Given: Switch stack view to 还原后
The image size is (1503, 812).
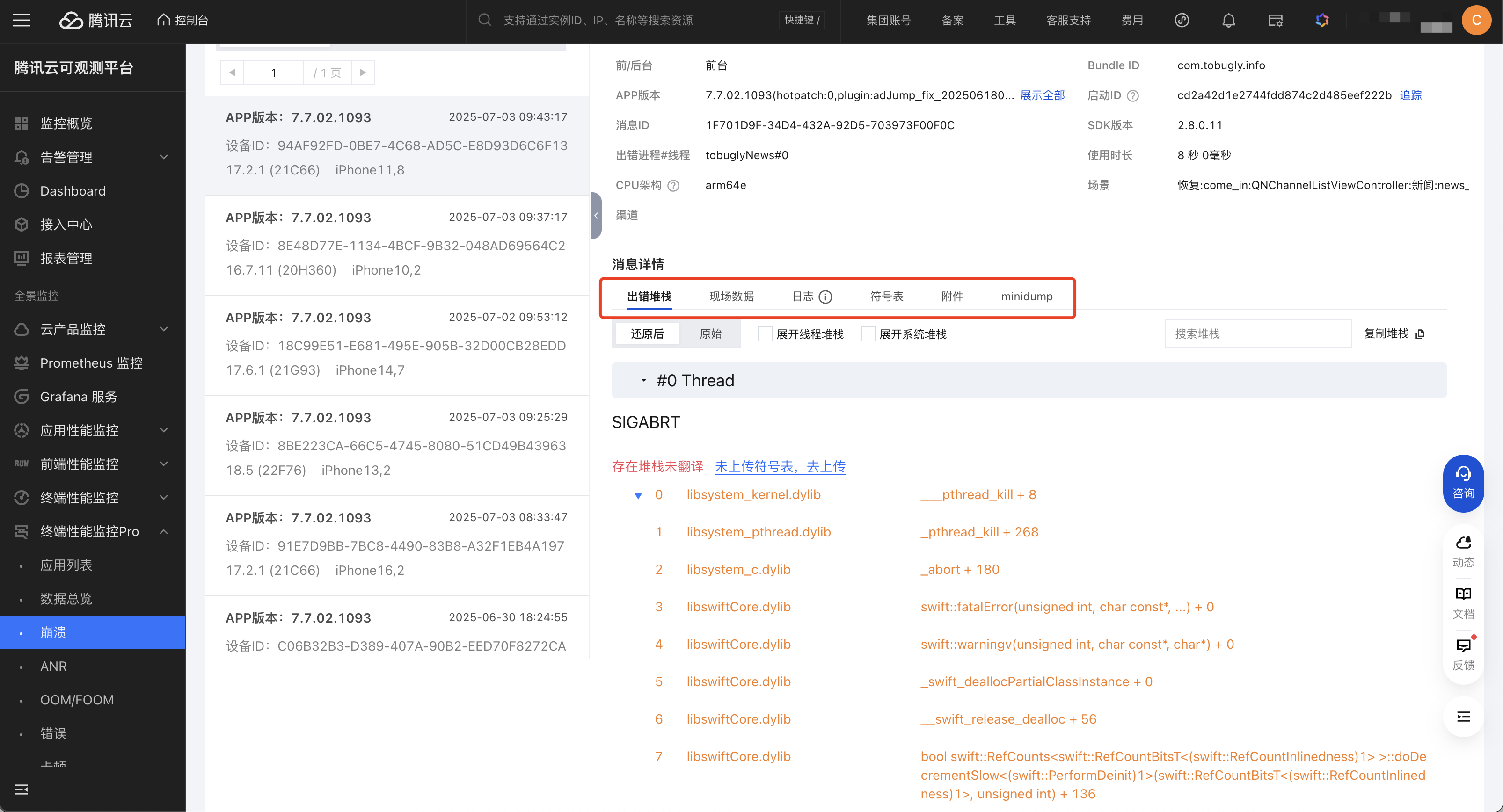Looking at the screenshot, I should pos(647,334).
